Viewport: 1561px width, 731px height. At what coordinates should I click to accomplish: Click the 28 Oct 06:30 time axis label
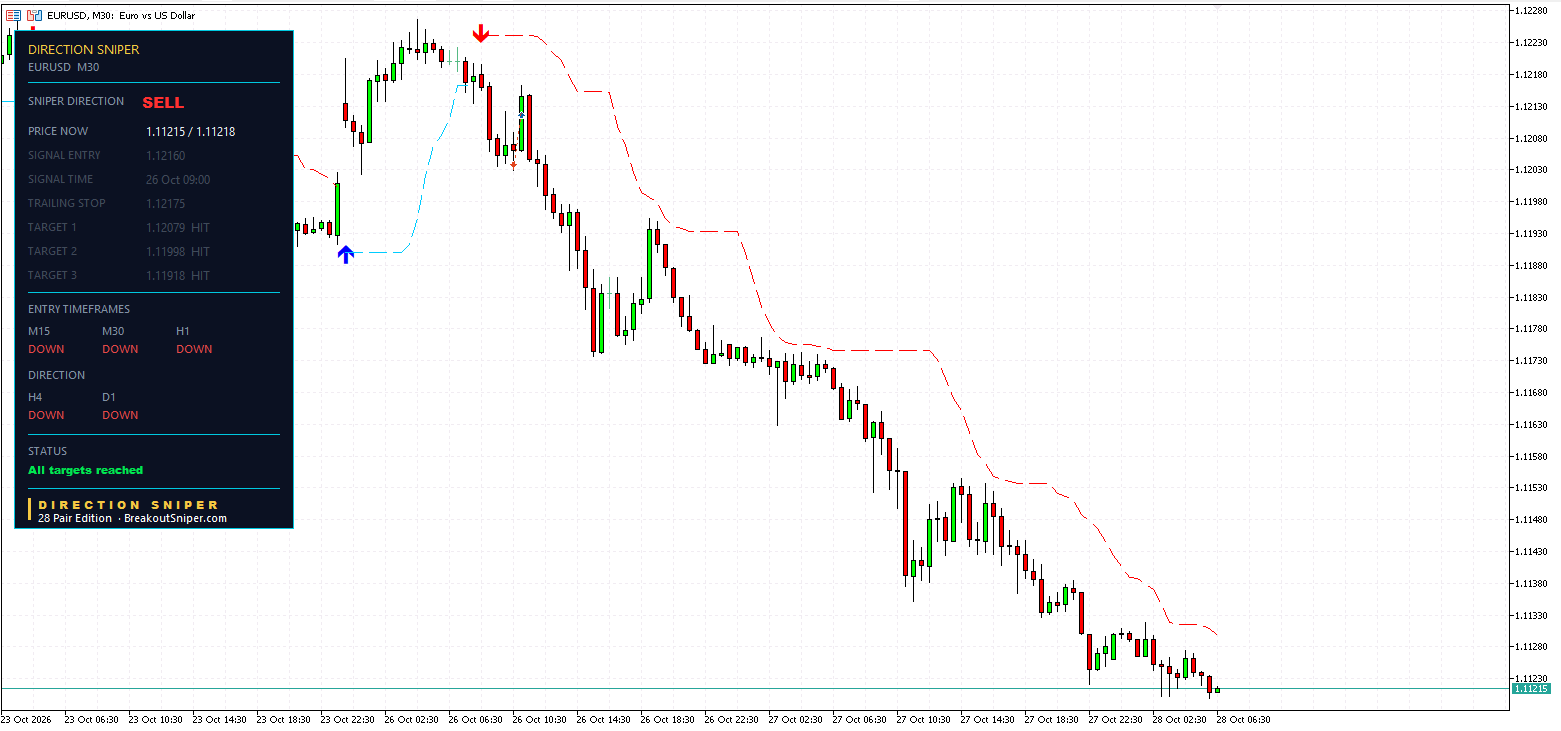click(1241, 719)
